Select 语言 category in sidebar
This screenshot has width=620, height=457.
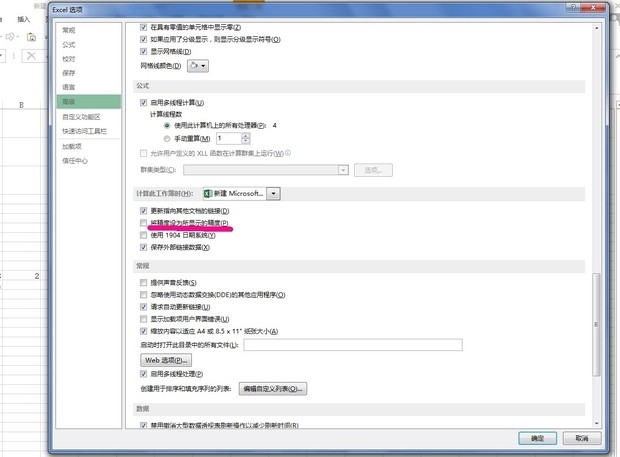tap(68, 87)
